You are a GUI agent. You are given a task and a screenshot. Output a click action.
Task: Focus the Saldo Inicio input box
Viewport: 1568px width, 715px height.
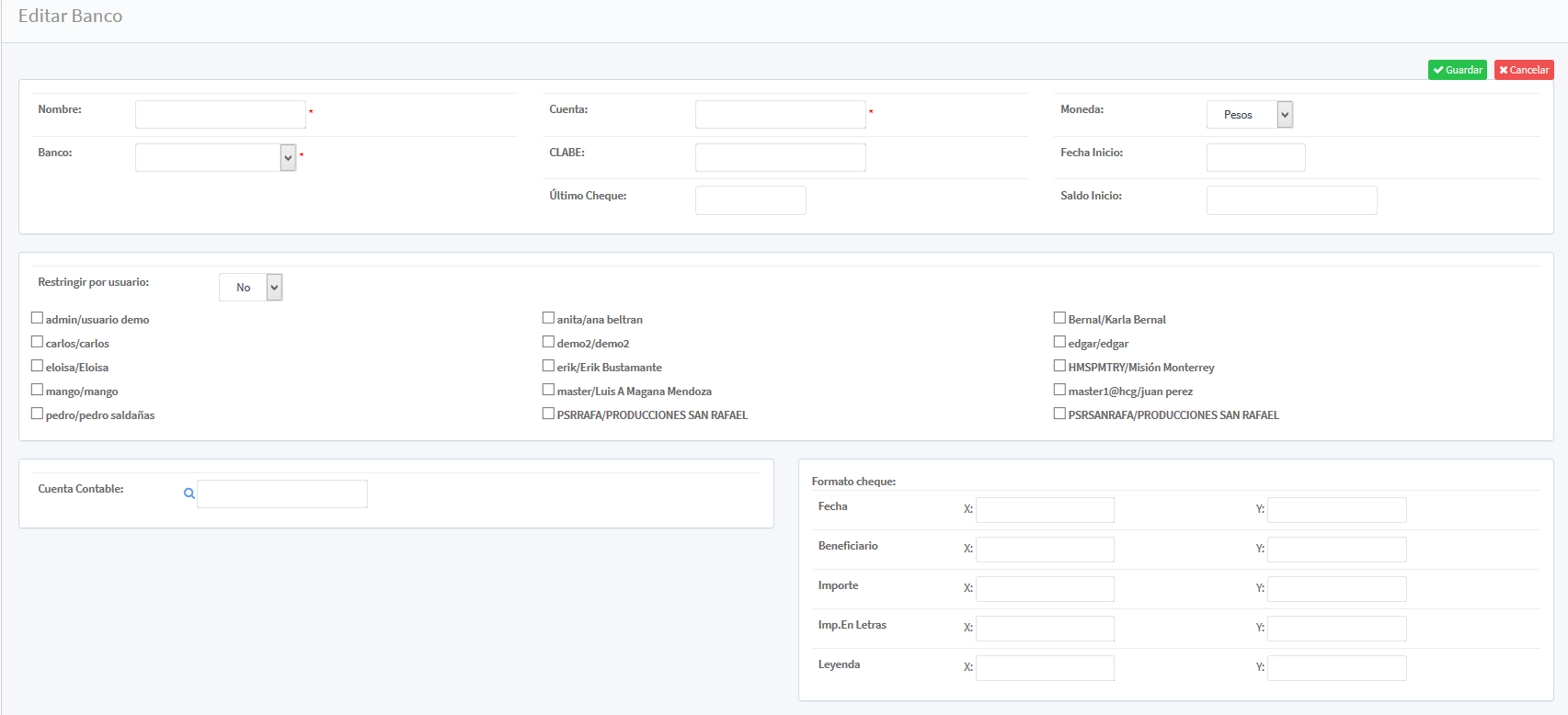[x=1291, y=200]
